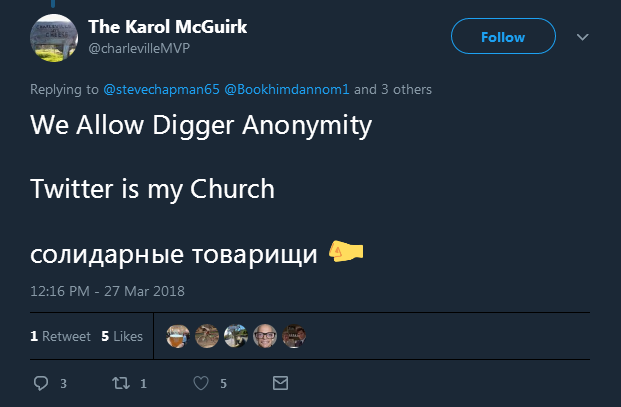Expand the tweet options chevron beside Follow
This screenshot has width=621, height=407.
pyautogui.click(x=583, y=37)
